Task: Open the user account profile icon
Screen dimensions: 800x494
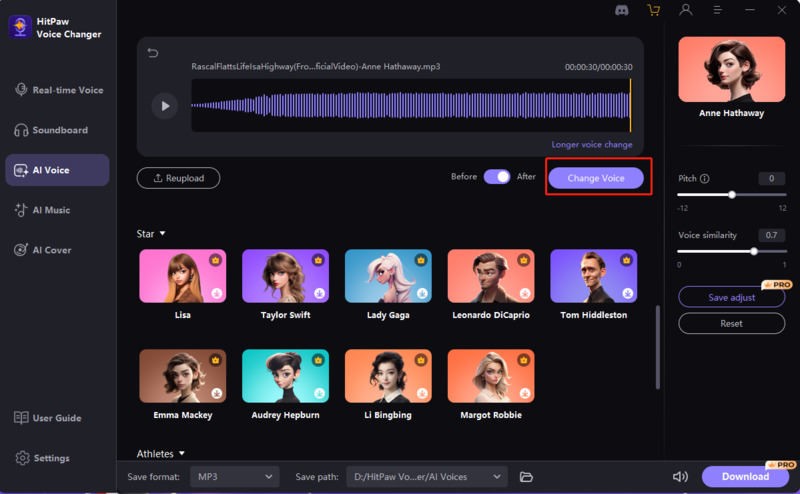Action: point(686,10)
